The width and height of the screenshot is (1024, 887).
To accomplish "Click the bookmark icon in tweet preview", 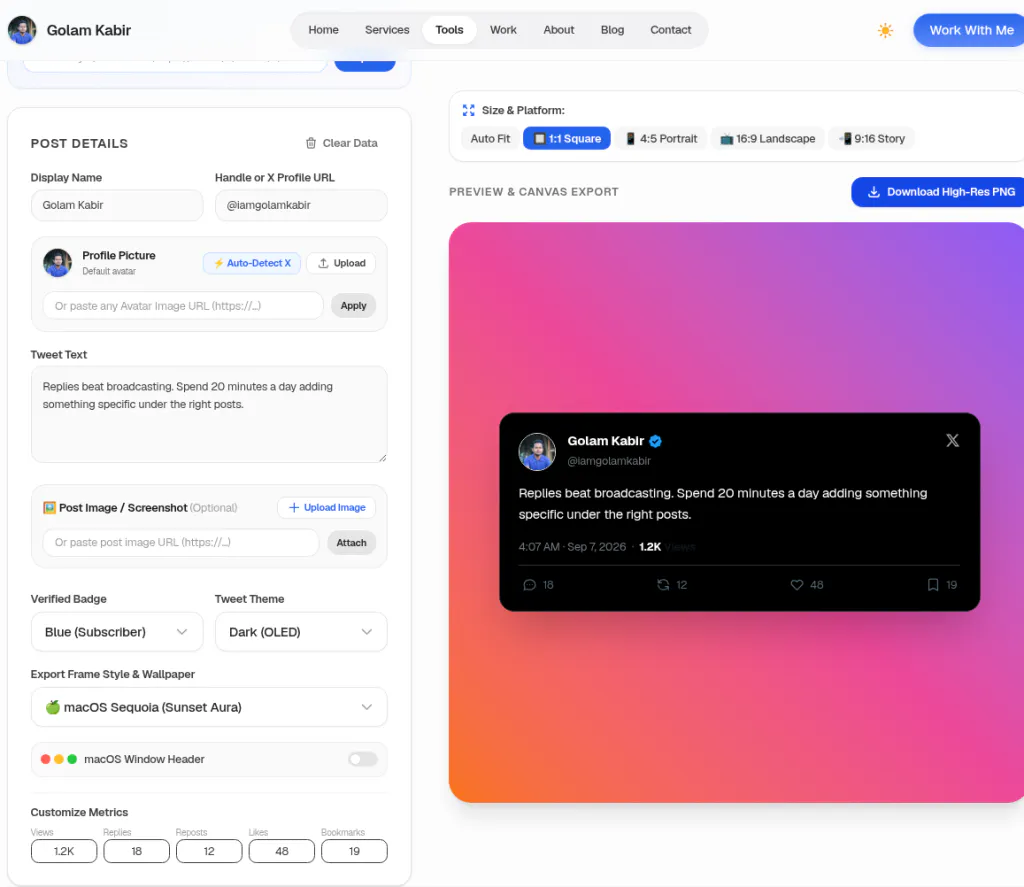I will 933,585.
